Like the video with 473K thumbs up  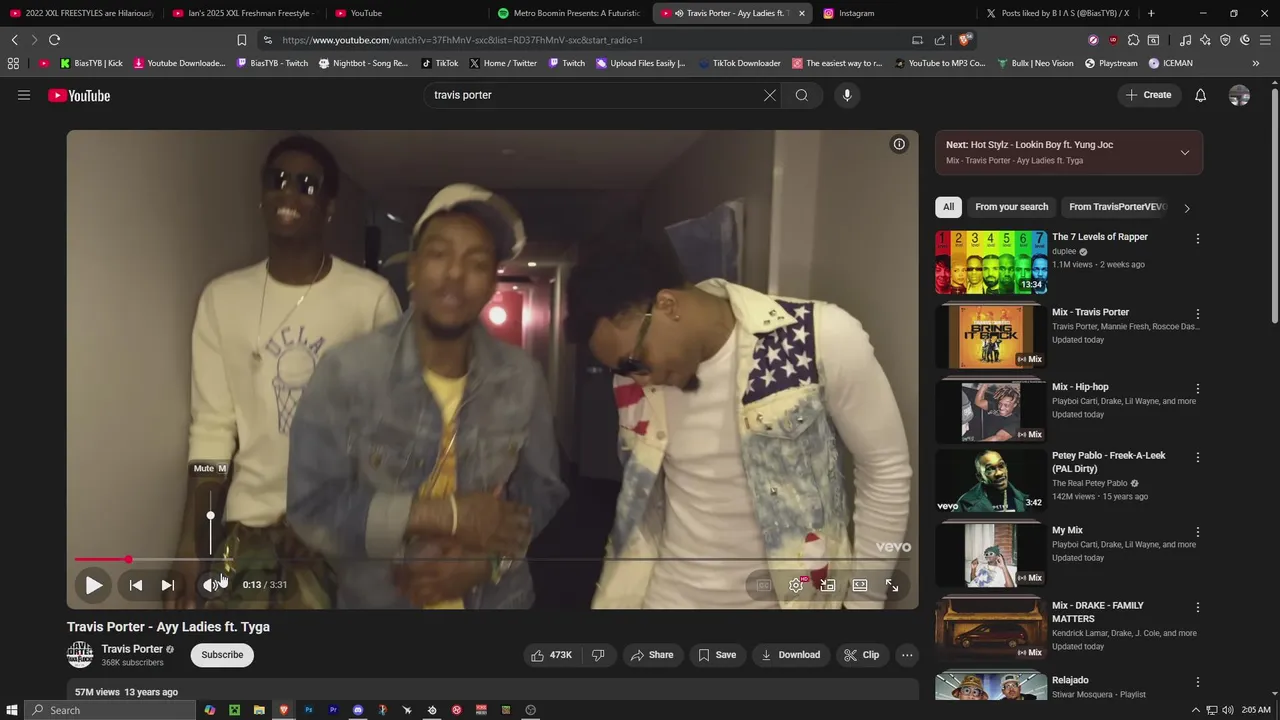551,655
